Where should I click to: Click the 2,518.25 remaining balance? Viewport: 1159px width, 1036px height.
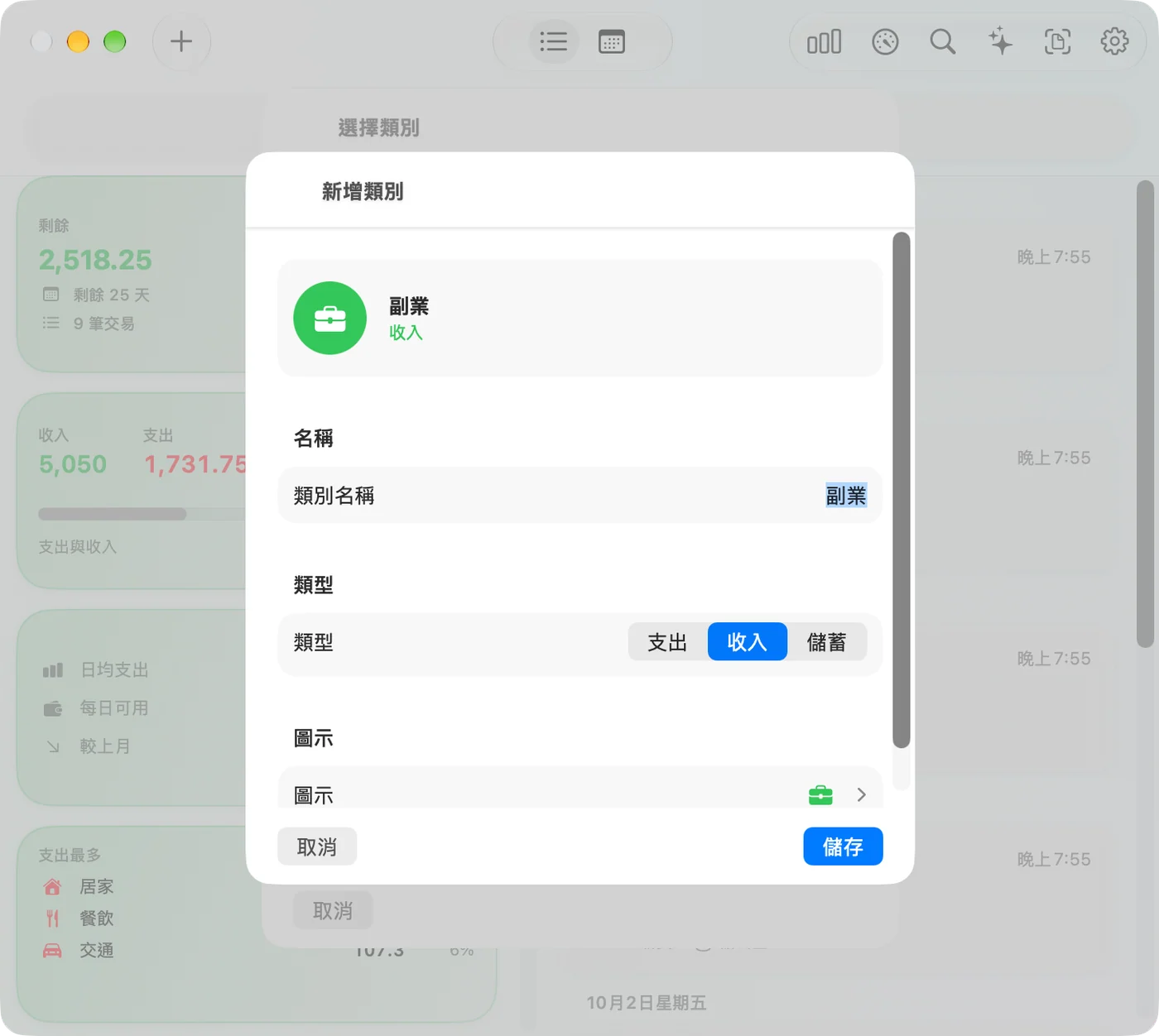(x=95, y=260)
